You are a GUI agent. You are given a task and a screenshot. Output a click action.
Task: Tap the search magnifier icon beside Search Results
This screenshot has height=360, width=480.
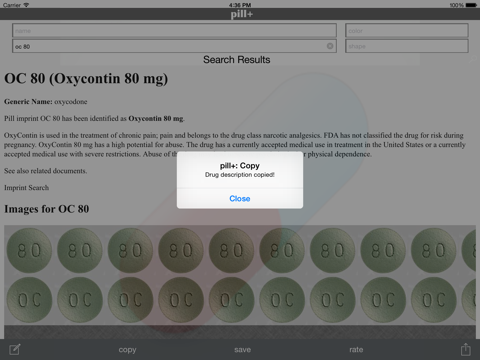click(x=472, y=60)
